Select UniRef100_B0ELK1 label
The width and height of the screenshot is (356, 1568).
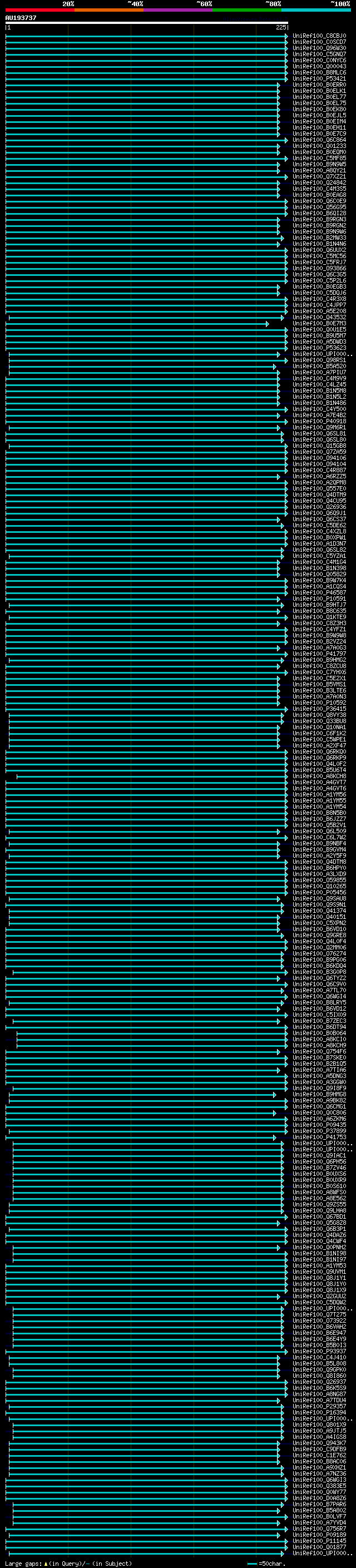coord(319,91)
